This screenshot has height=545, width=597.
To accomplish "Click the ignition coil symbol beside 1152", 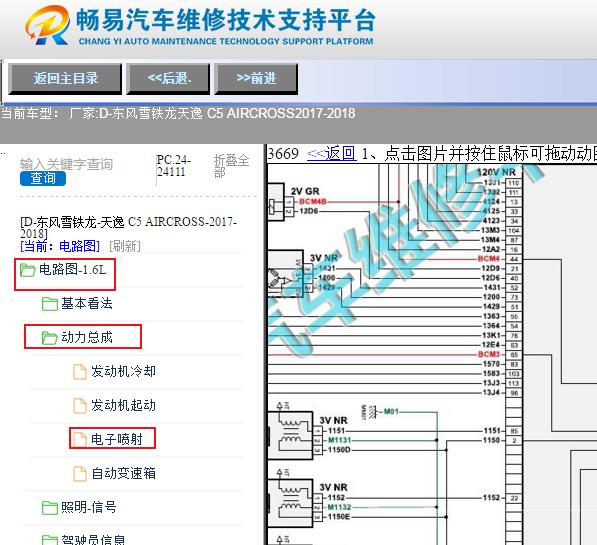I will tap(290, 503).
